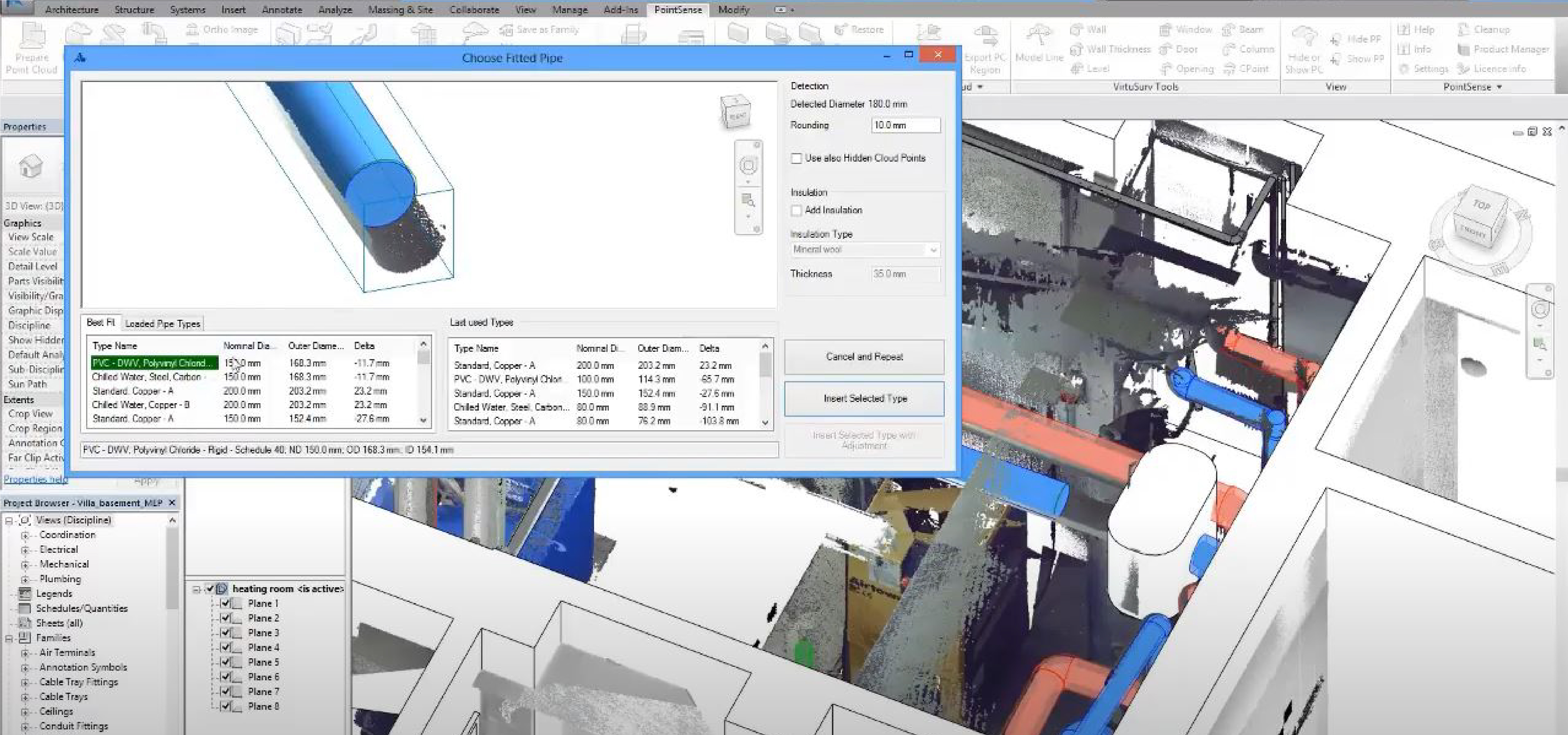Click the Save as Family ribbon tool

point(539,29)
